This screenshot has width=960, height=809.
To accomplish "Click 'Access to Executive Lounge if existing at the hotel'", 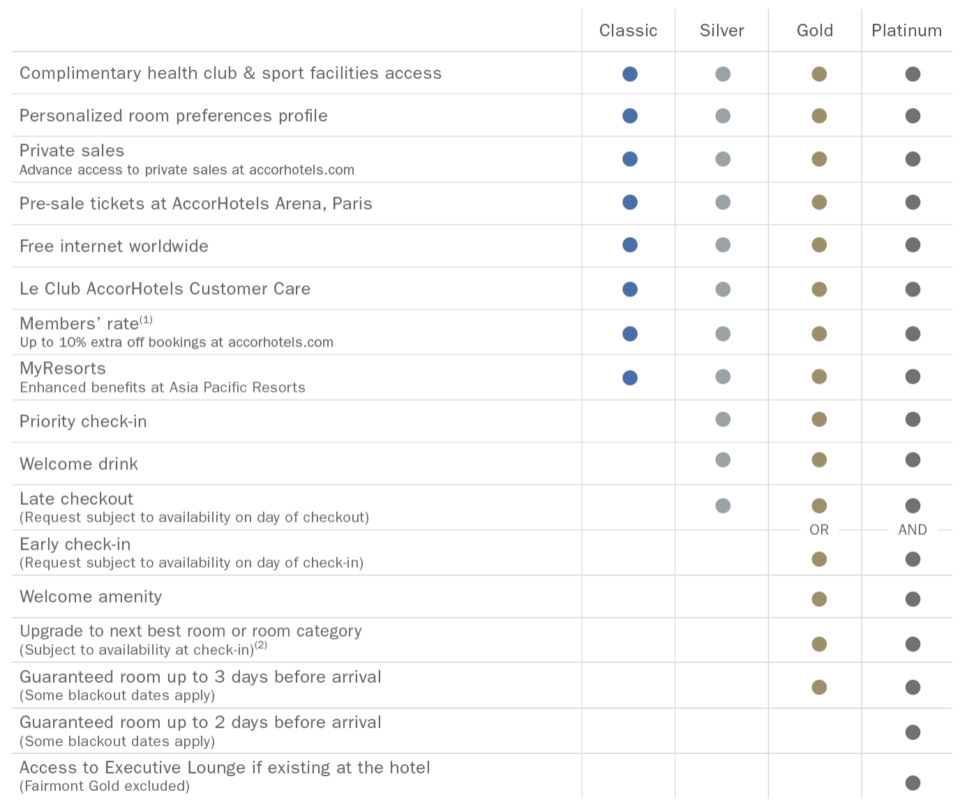I will pyautogui.click(x=225, y=767).
